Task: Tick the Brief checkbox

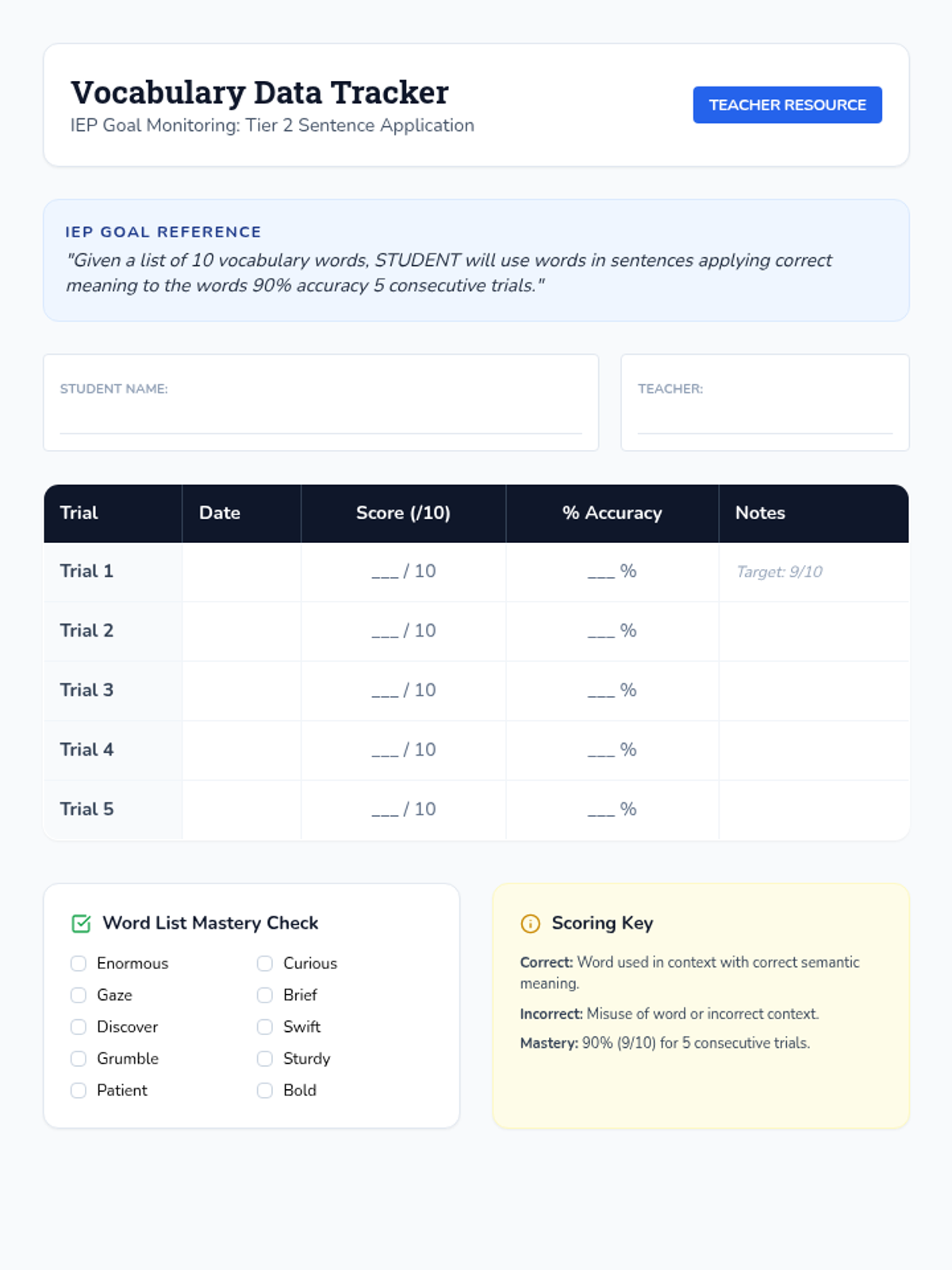Action: 265,995
